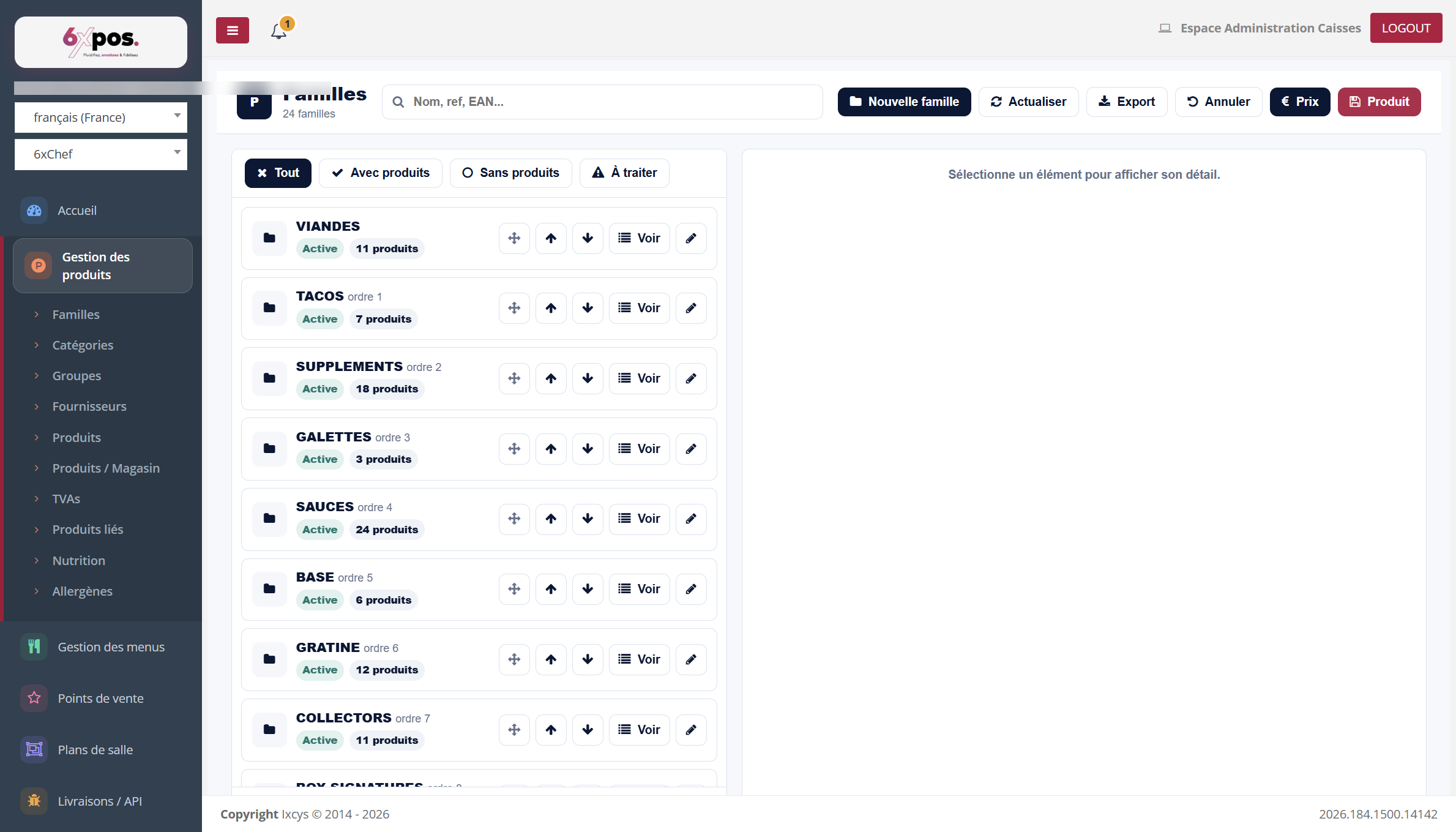Click the Active badge of GALETTES

(x=319, y=460)
